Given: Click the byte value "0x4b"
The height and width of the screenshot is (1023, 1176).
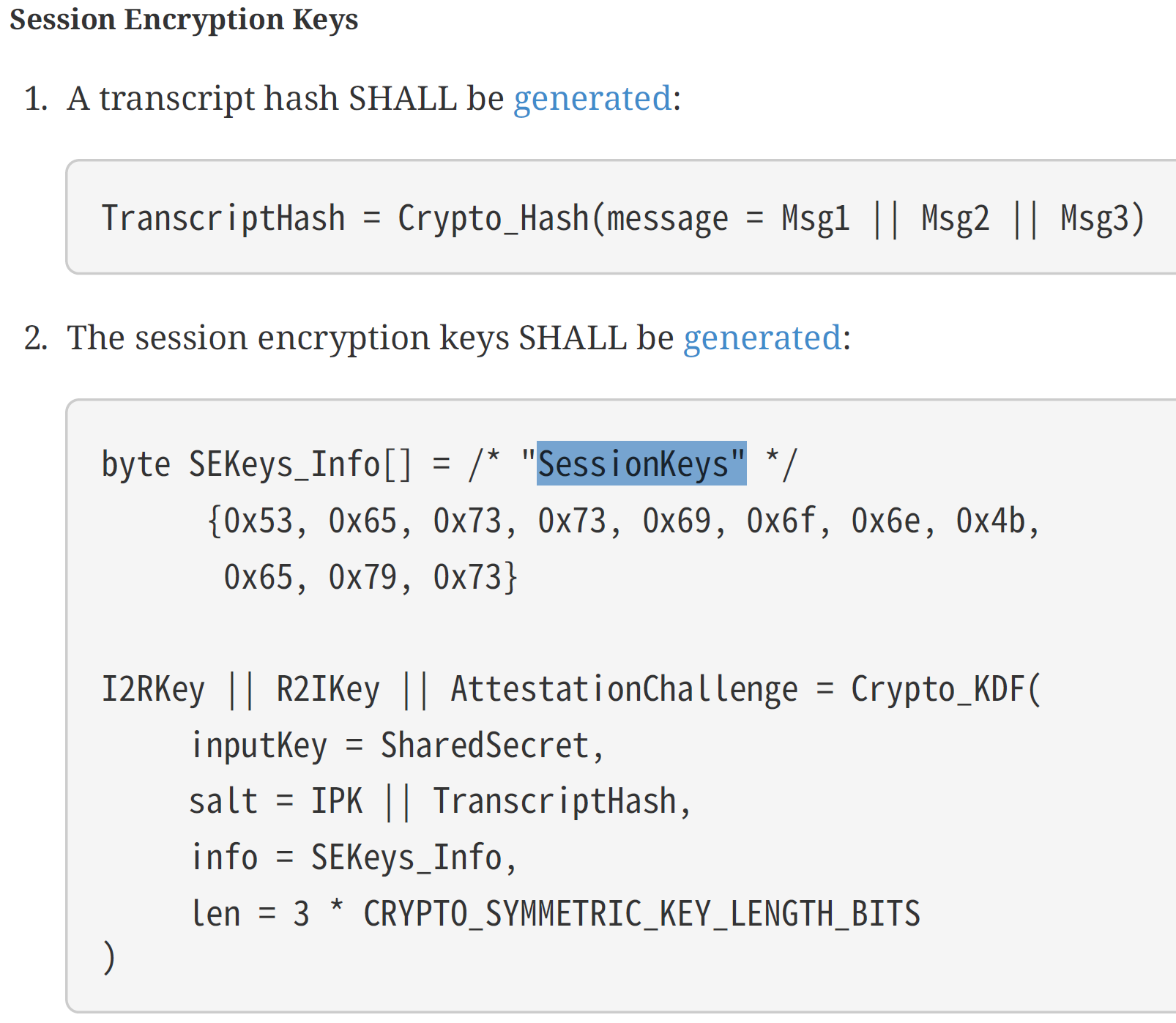Looking at the screenshot, I should [x=990, y=521].
